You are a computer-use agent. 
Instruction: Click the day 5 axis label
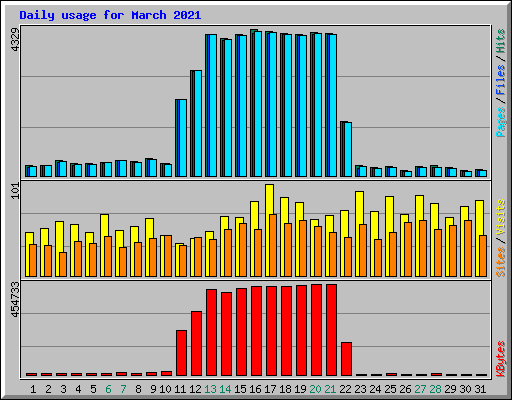pos(93,389)
